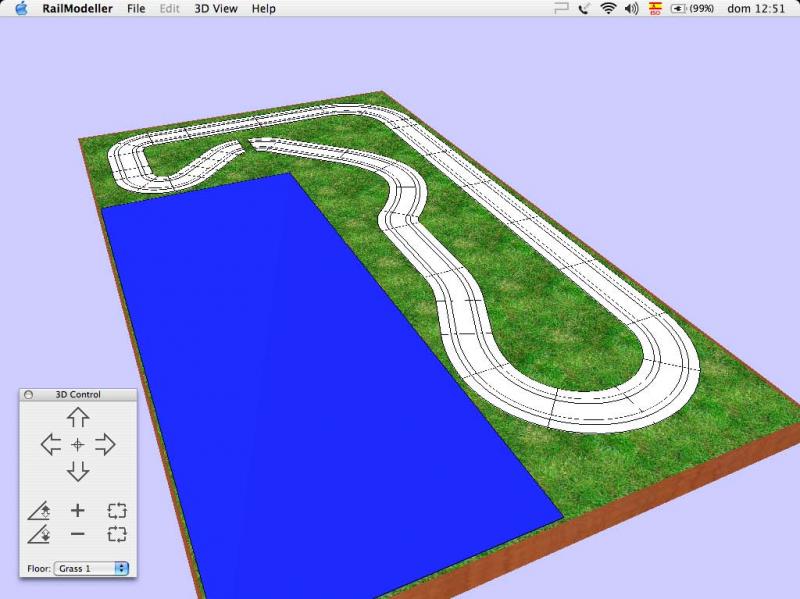This screenshot has width=800, height=599.
Task: Zoom out with the minus icon
Action: [x=78, y=534]
